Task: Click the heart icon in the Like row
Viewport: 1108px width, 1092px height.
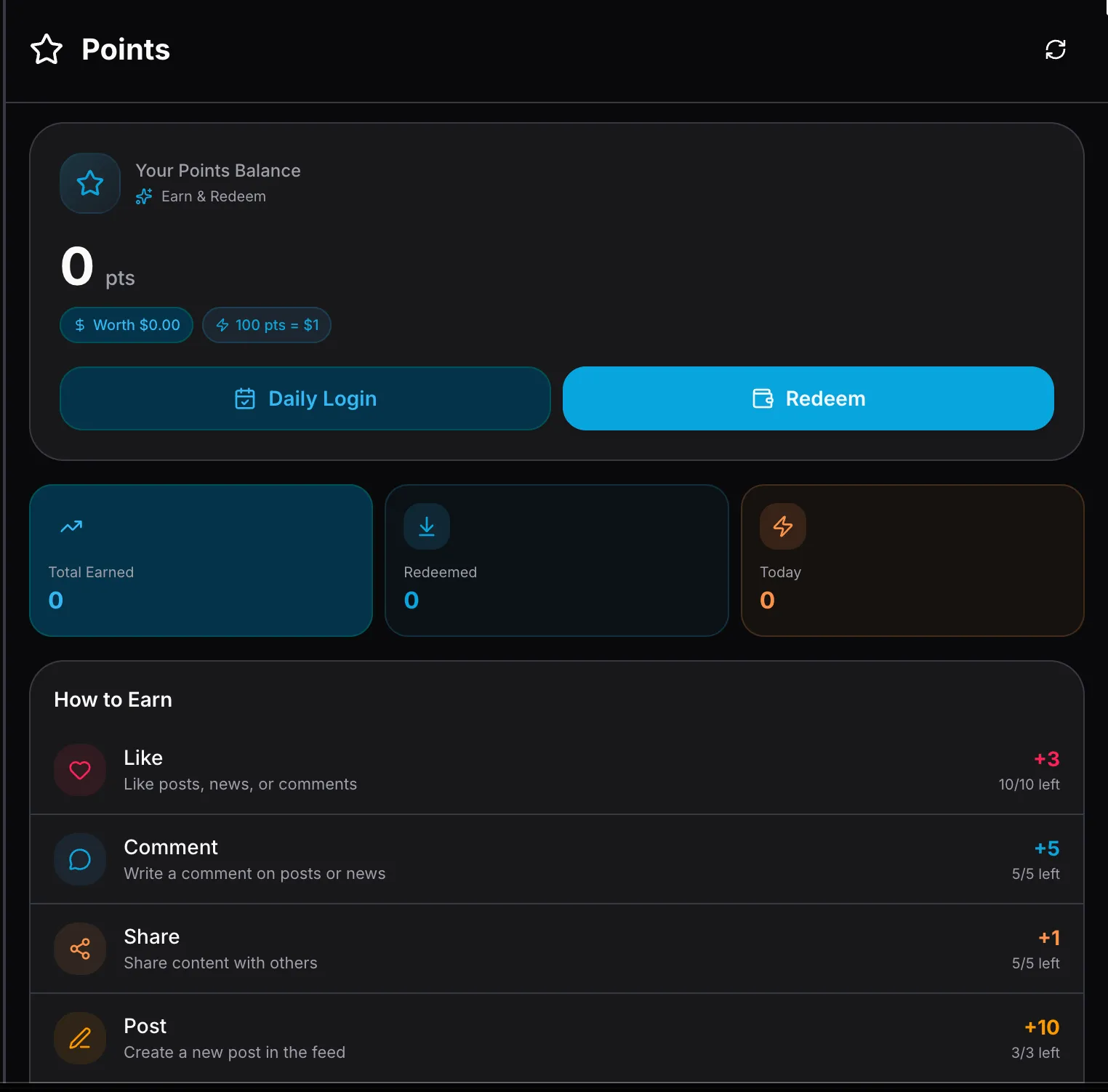Action: click(x=80, y=770)
